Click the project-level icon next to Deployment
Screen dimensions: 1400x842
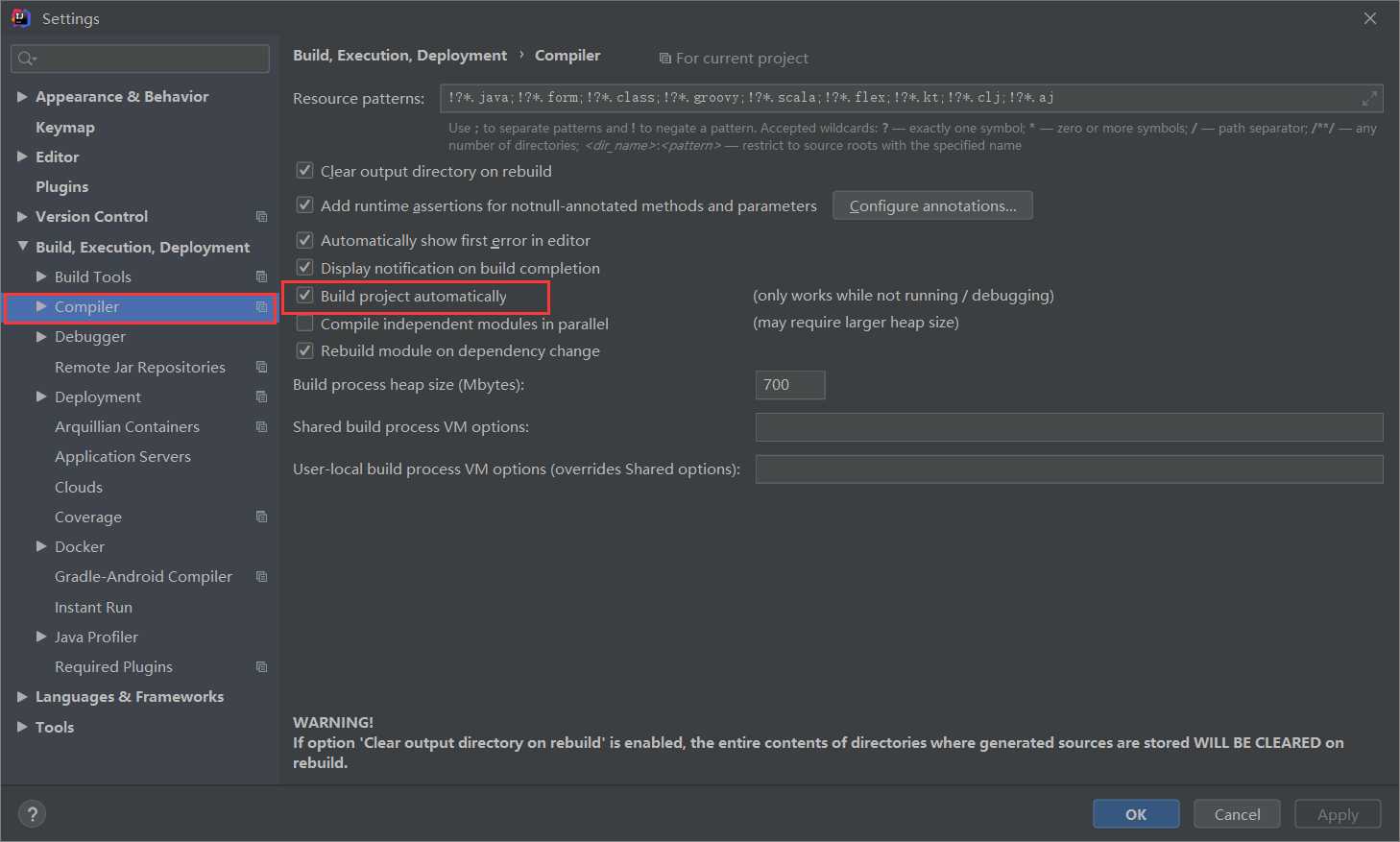click(x=261, y=397)
